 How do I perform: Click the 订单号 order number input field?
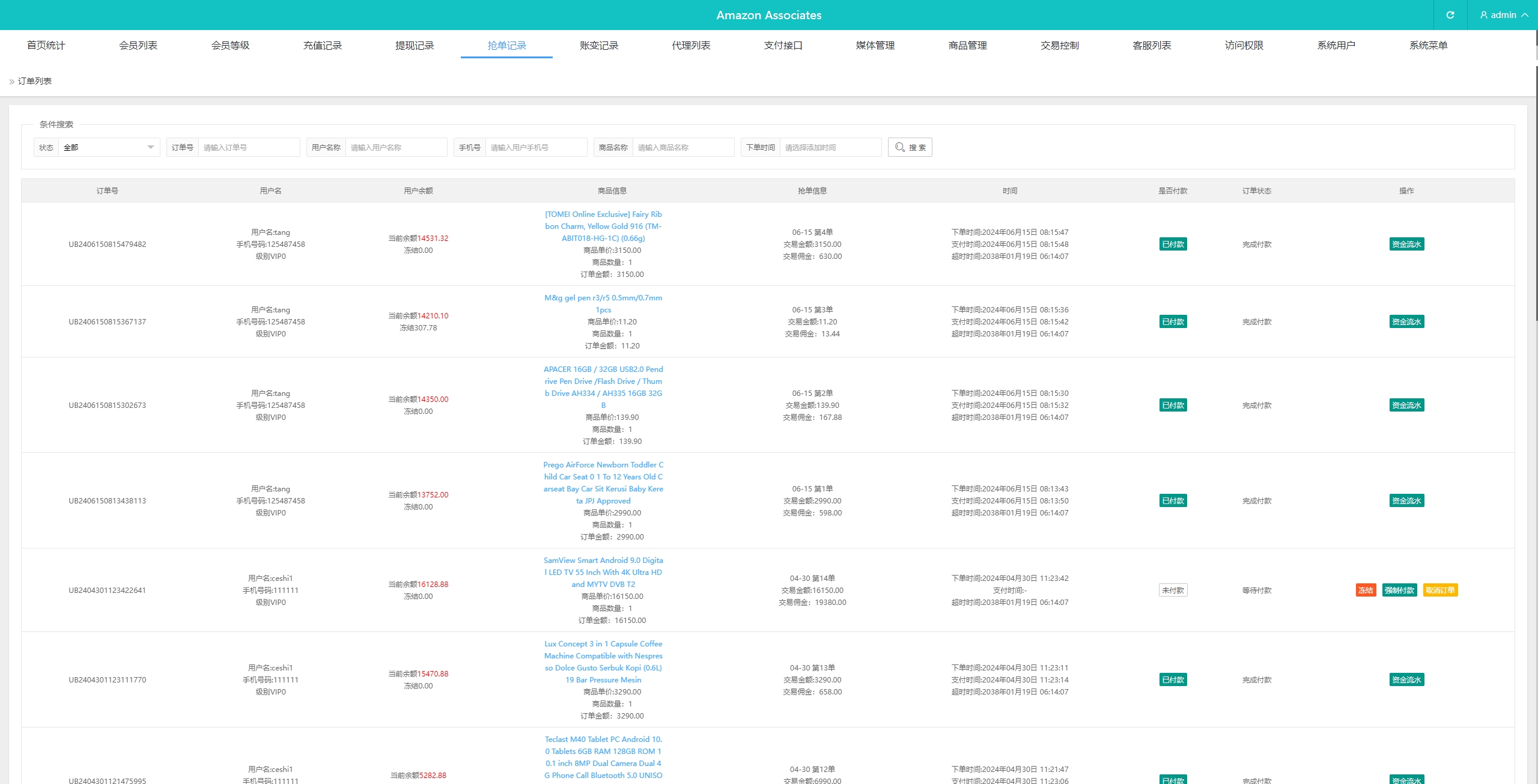click(x=248, y=147)
